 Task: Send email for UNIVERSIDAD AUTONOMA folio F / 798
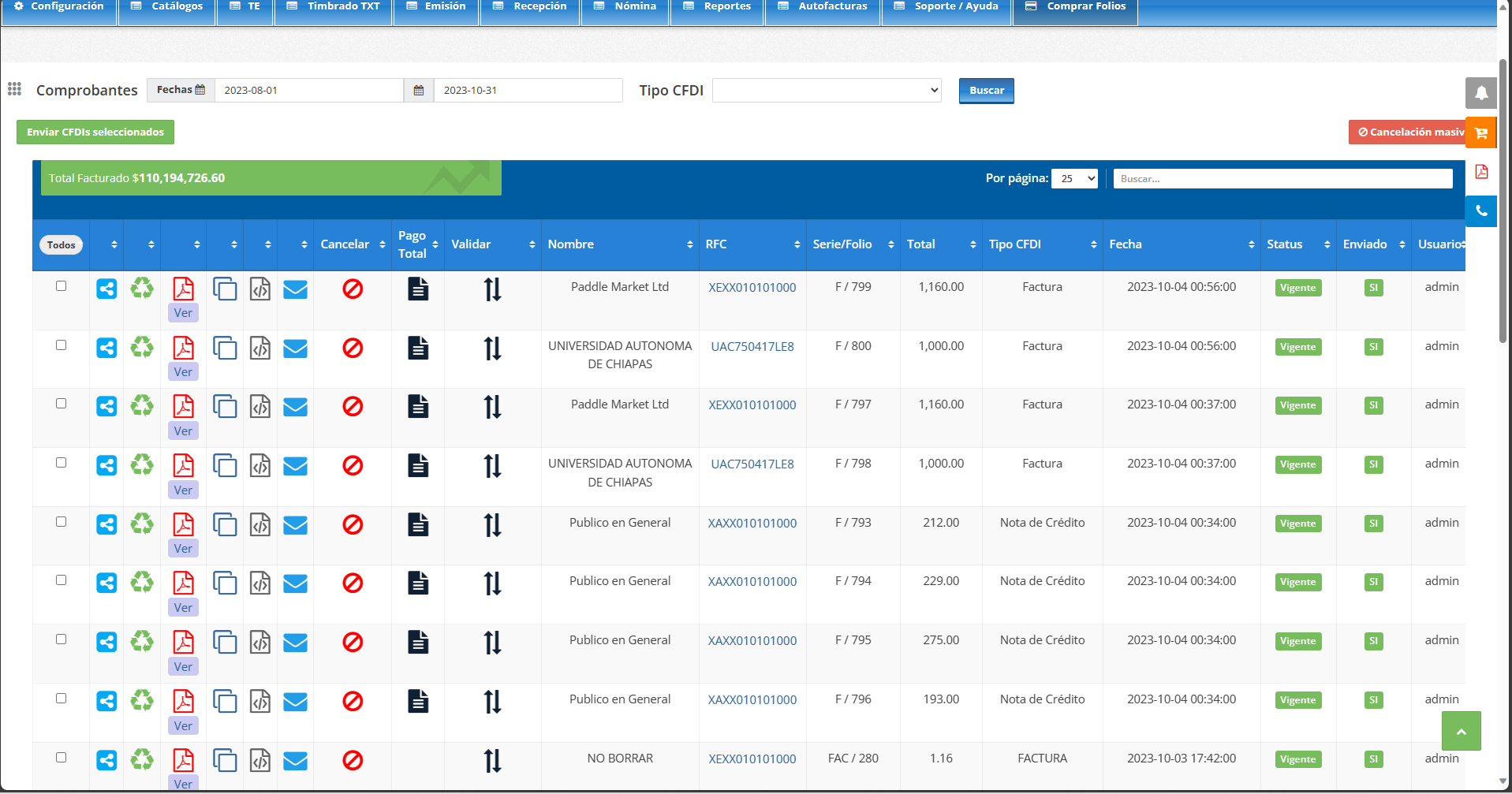click(295, 466)
